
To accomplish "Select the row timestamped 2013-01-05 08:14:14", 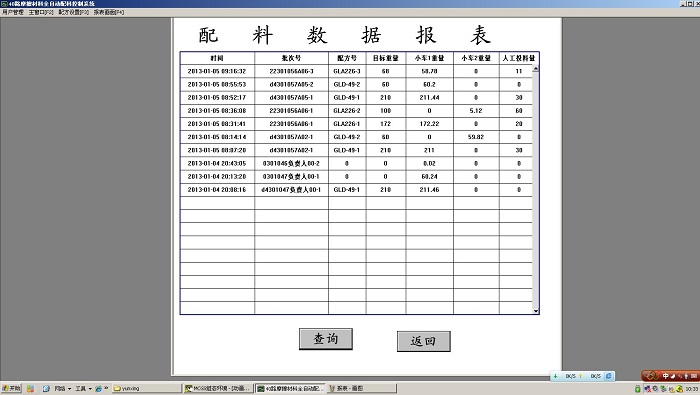I will (356, 137).
